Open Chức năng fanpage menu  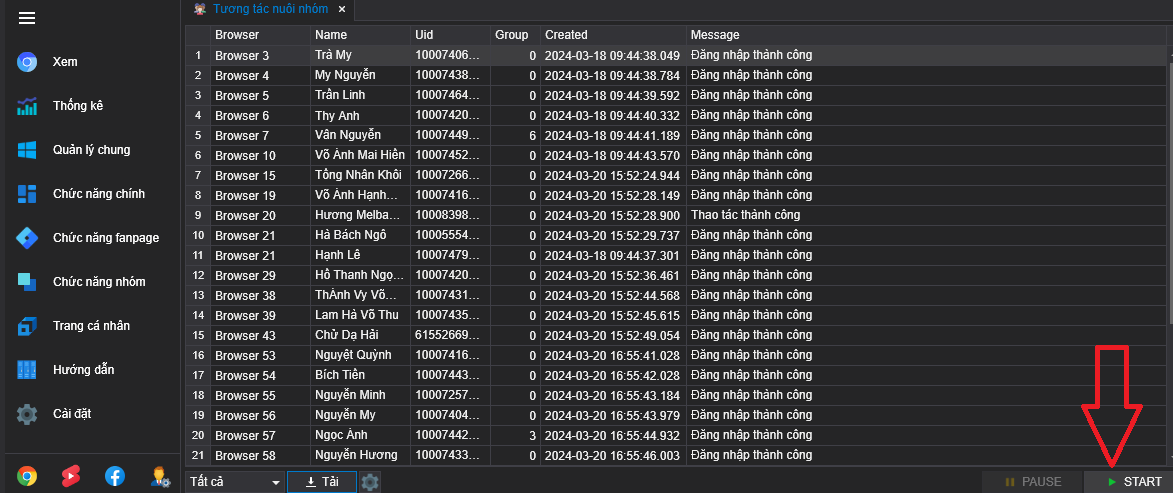point(105,238)
